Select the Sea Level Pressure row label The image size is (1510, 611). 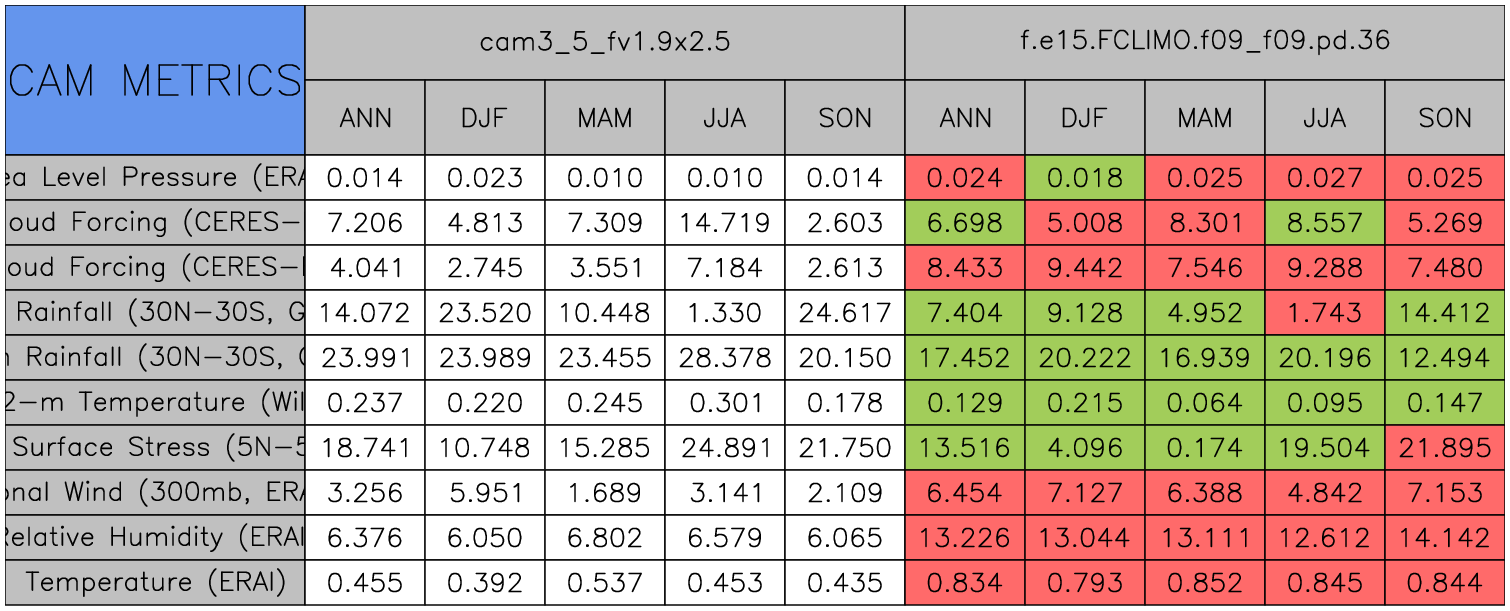(x=155, y=178)
